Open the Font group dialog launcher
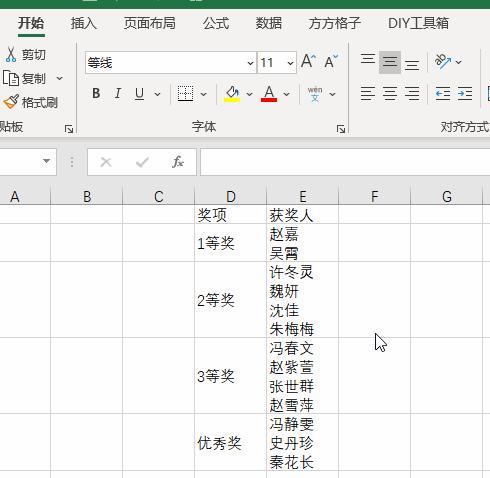Viewport: 490px width, 478px height. tap(341, 129)
